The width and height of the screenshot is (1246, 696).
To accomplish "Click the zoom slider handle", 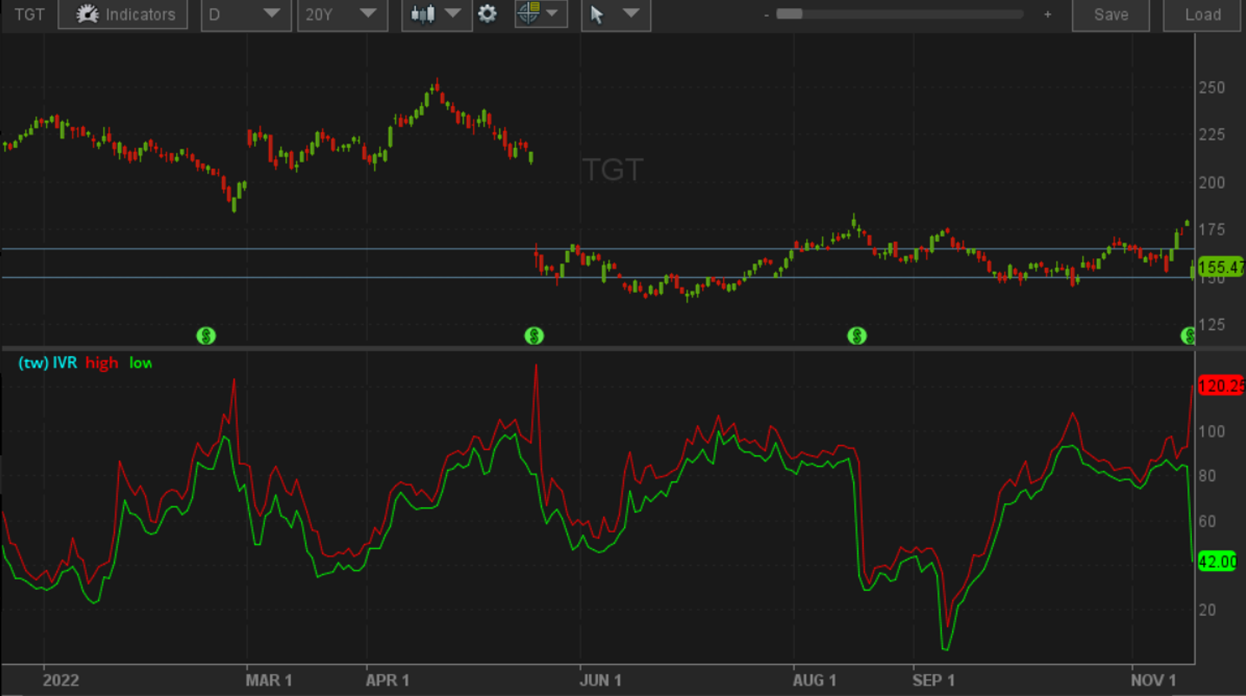I will click(790, 15).
